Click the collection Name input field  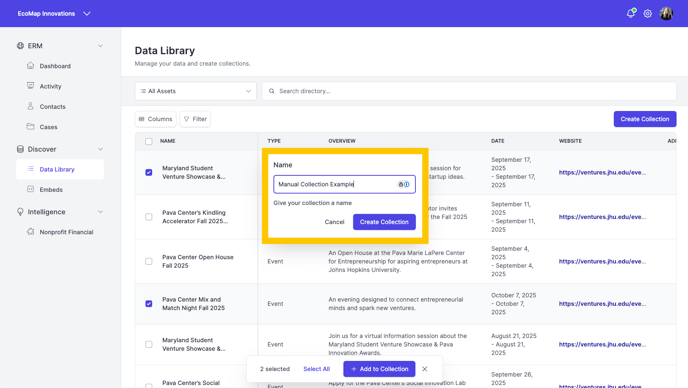tap(344, 184)
